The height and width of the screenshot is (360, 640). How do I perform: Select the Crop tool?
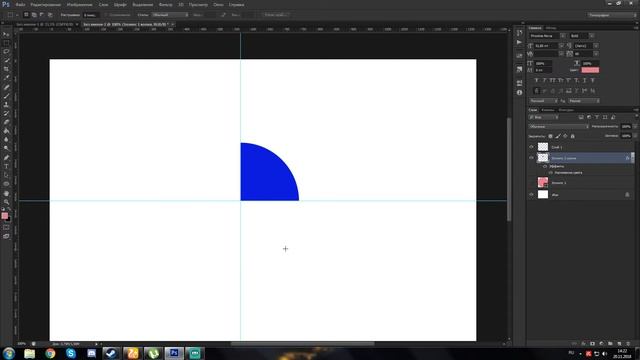[x=6, y=69]
